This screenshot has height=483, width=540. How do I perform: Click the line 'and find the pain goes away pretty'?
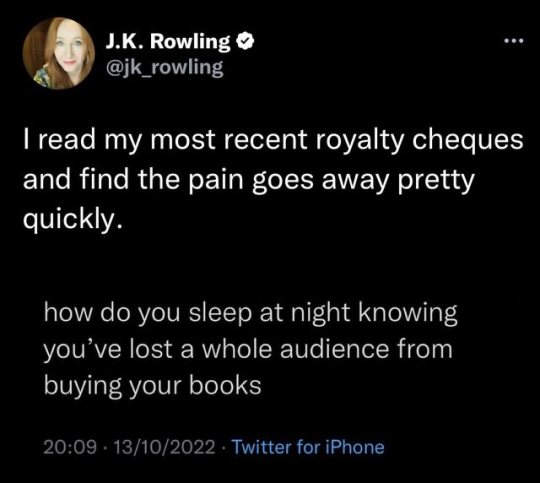pyautogui.click(x=249, y=180)
